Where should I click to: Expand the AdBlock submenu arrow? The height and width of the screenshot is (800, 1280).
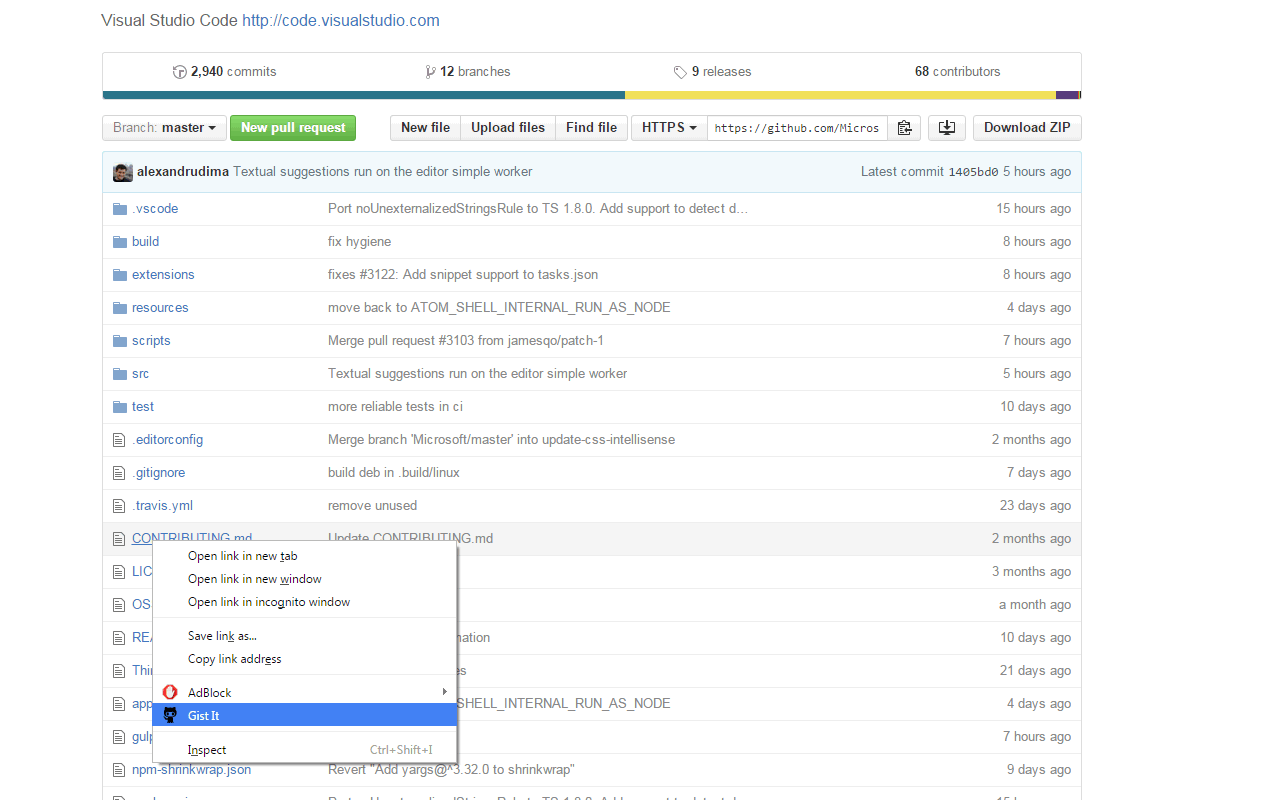click(x=445, y=692)
